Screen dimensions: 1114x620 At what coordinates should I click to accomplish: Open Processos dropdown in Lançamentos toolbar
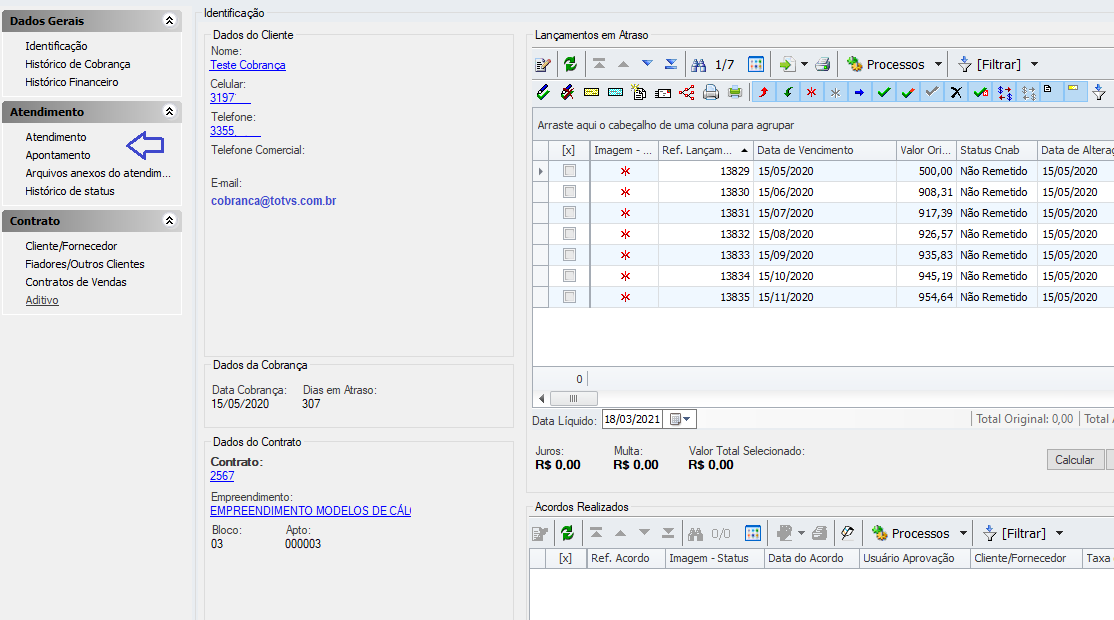click(895, 65)
